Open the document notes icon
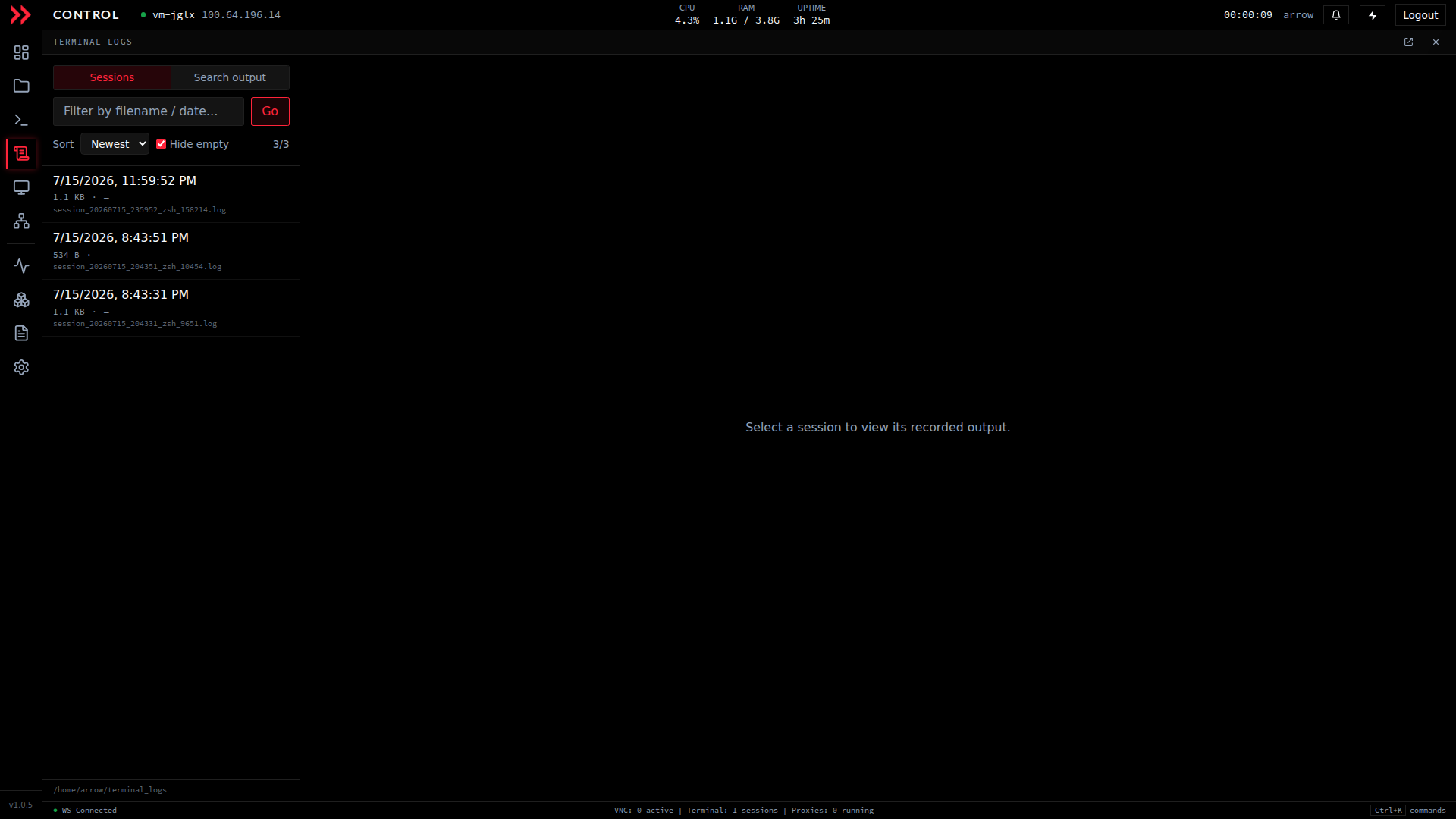1456x819 pixels. [21, 334]
